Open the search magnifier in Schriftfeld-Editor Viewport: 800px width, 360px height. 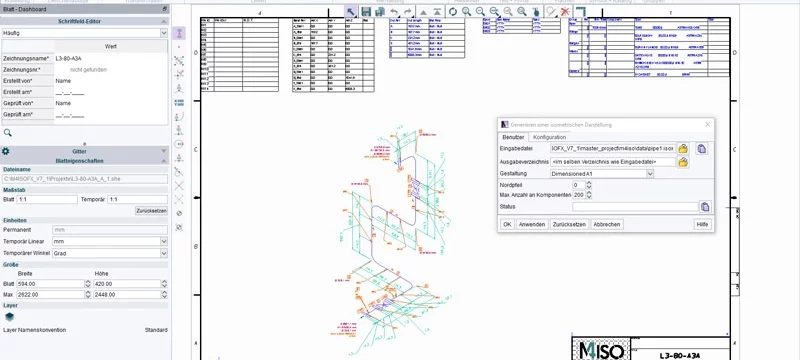pos(8,133)
